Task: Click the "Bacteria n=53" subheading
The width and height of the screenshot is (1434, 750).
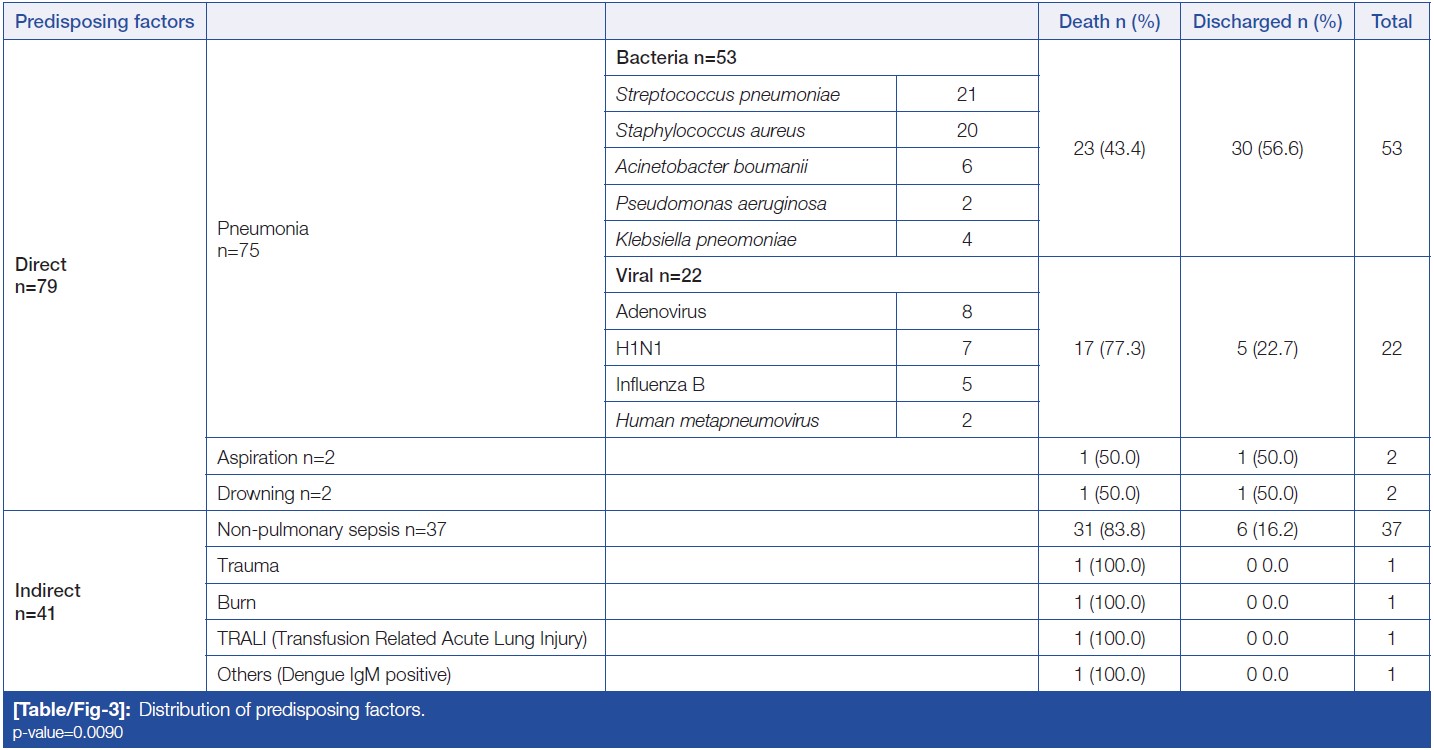Action: 676,58
